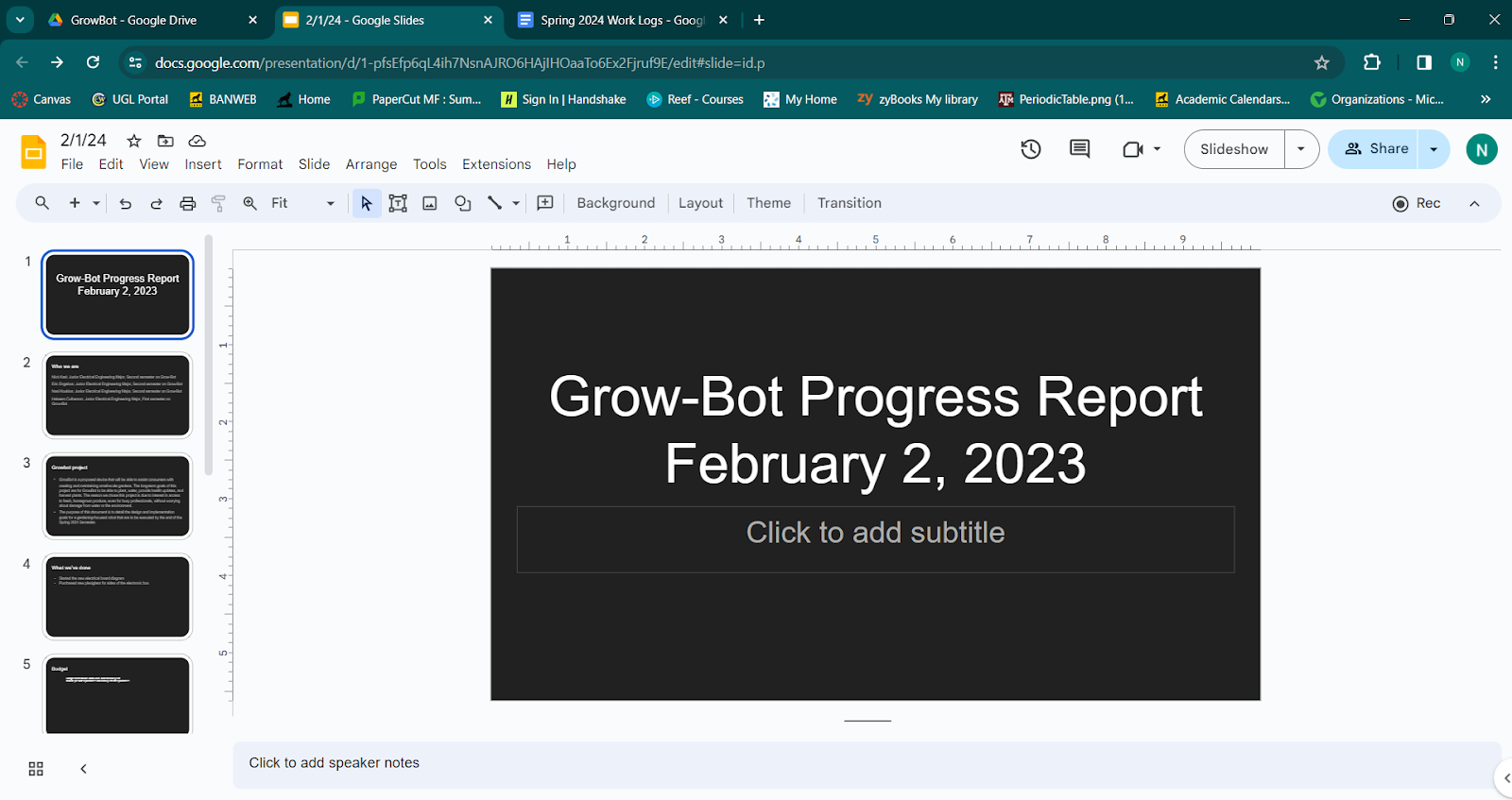Open the Canvas bookmark

tap(42, 99)
